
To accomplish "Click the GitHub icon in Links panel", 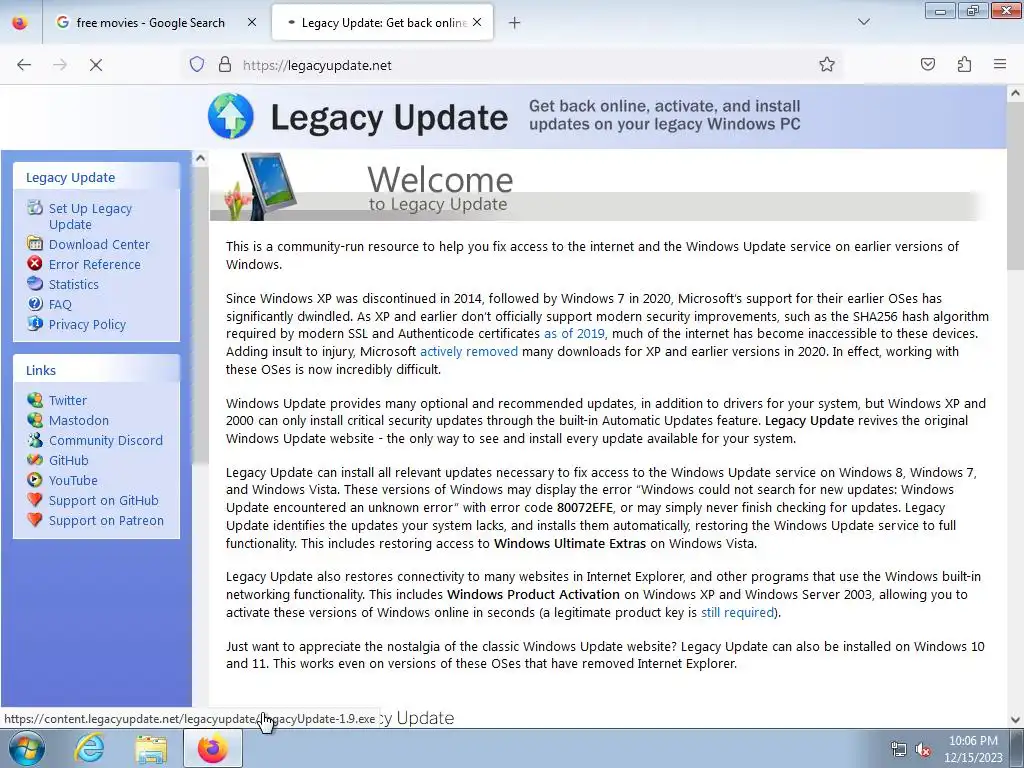I will (35, 460).
